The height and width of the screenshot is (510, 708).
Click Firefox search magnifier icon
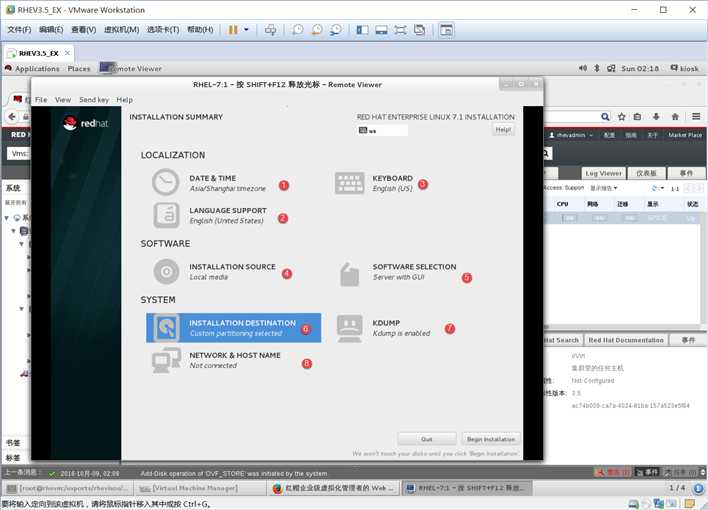pyautogui.click(x=605, y=117)
